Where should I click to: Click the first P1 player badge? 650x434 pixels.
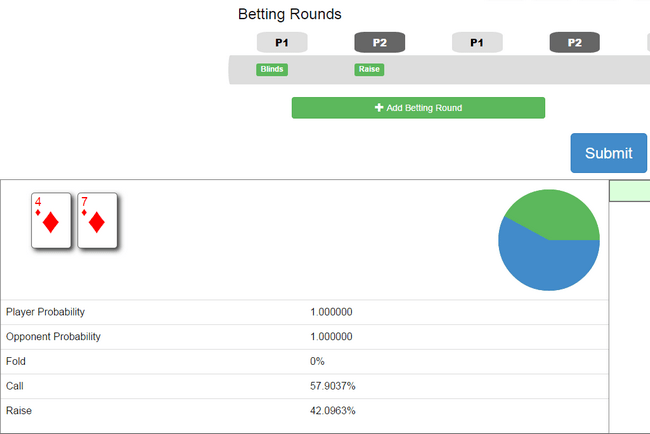tap(282, 42)
